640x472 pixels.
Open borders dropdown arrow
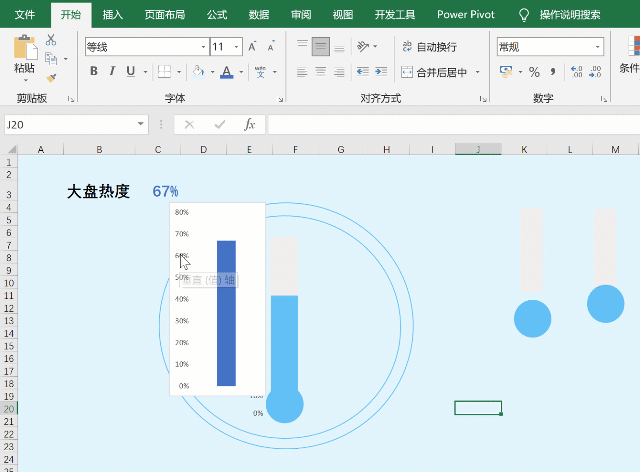[x=179, y=72]
